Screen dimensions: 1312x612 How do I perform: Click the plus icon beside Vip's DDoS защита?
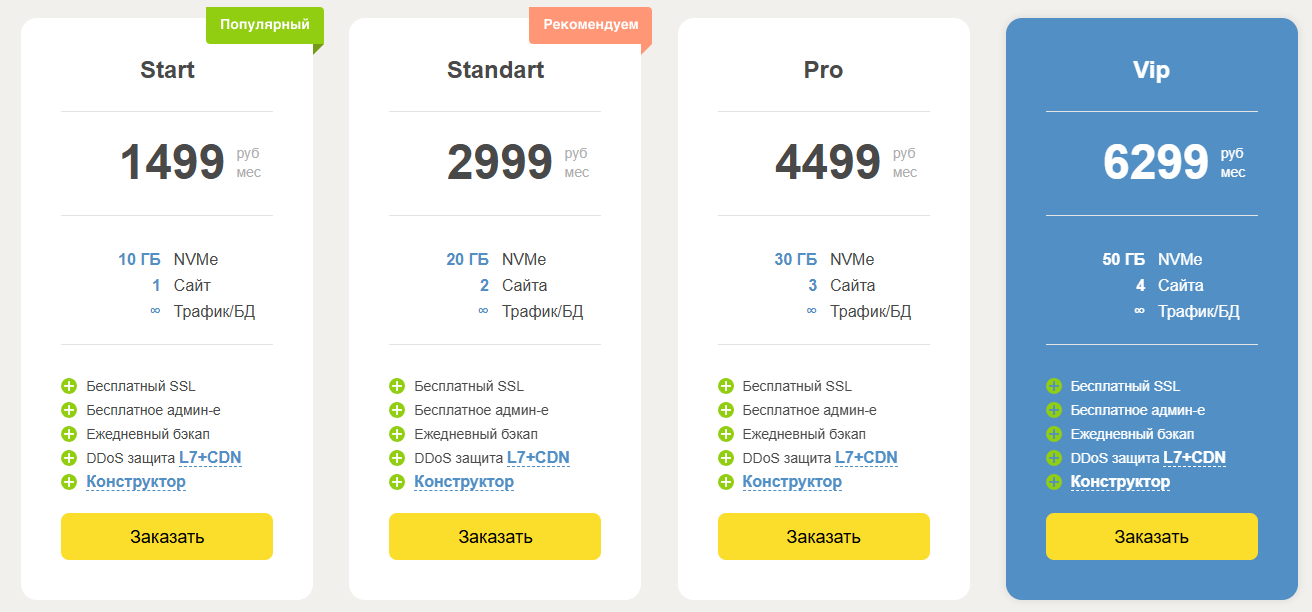click(x=1054, y=458)
